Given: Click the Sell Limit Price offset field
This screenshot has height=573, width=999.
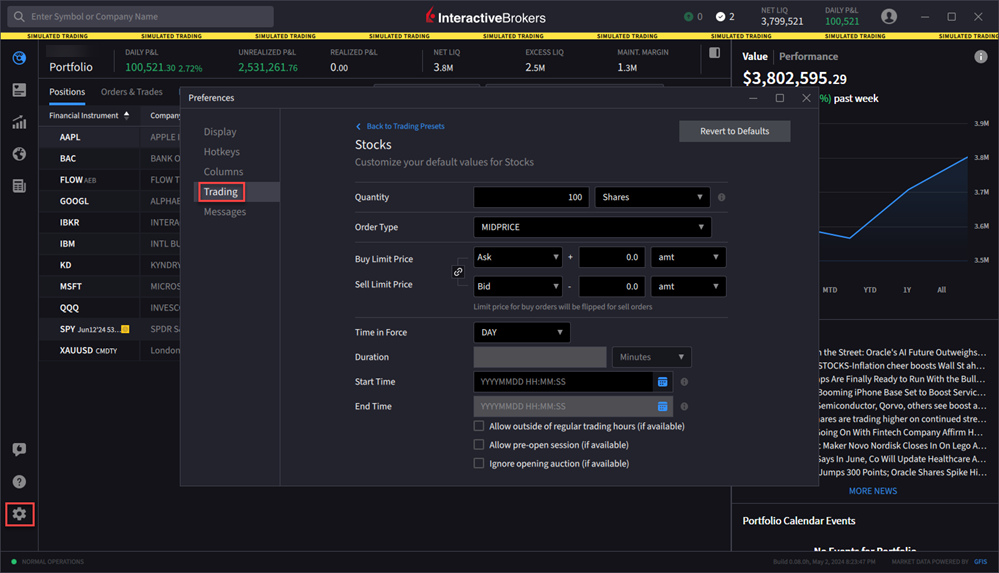Looking at the screenshot, I should [612, 286].
